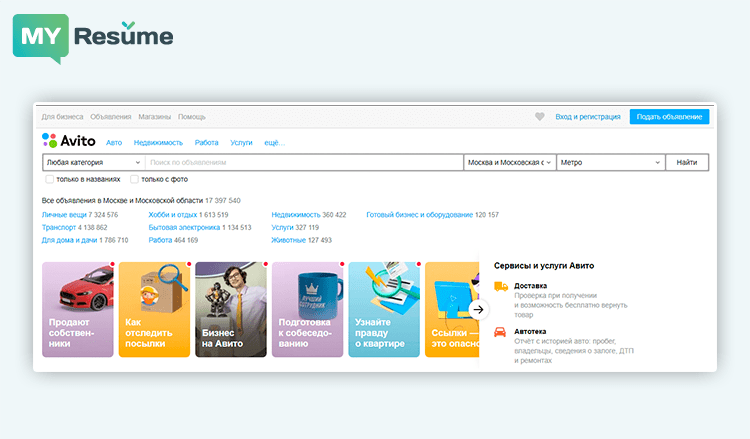Click the yellow Доставка truck icon

(x=501, y=287)
